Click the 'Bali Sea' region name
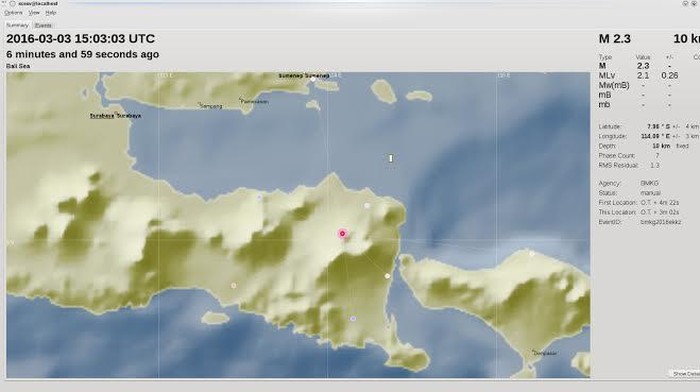The width and height of the screenshot is (700, 392). point(18,66)
